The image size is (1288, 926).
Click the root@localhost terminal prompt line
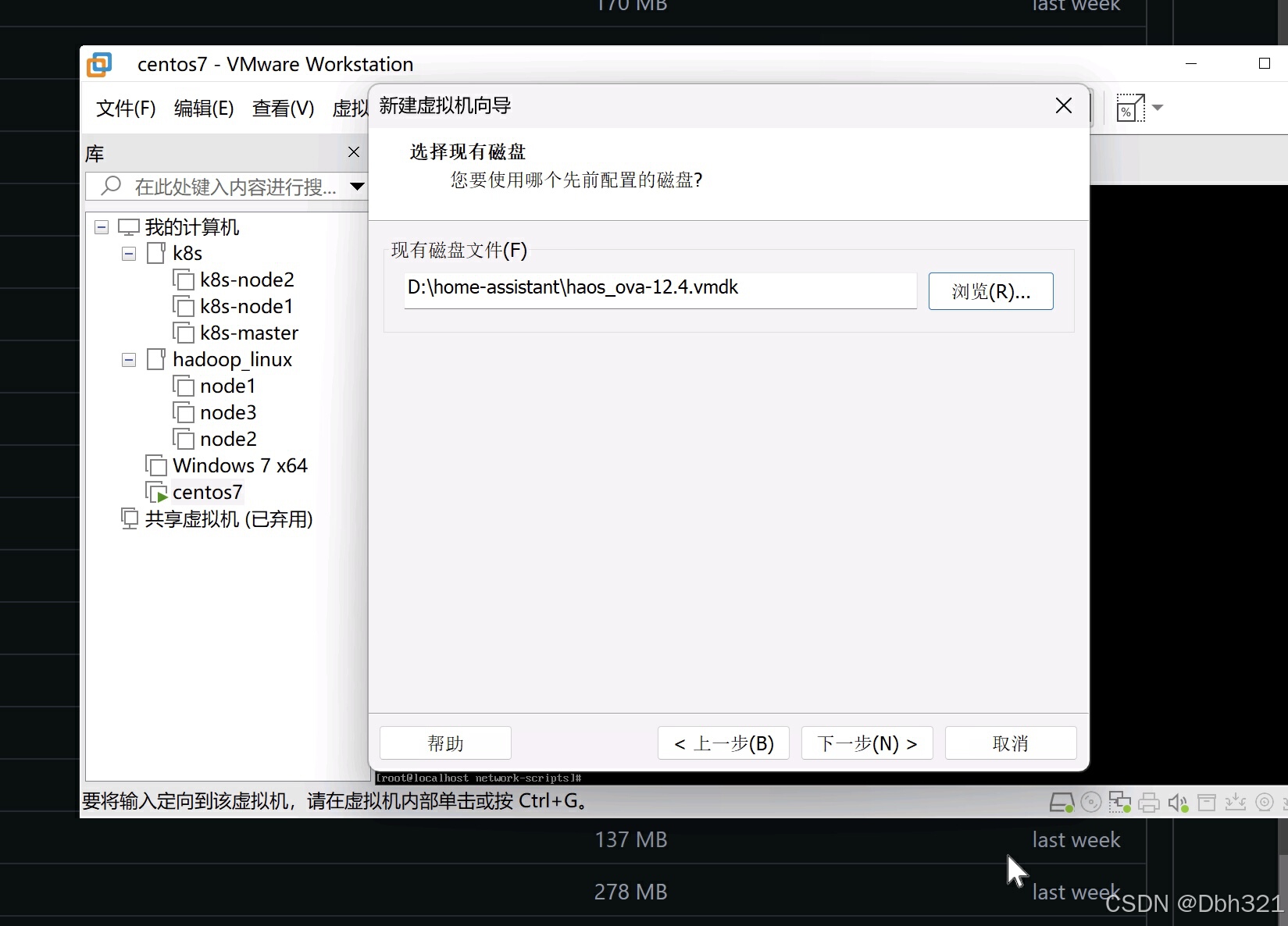point(479,778)
